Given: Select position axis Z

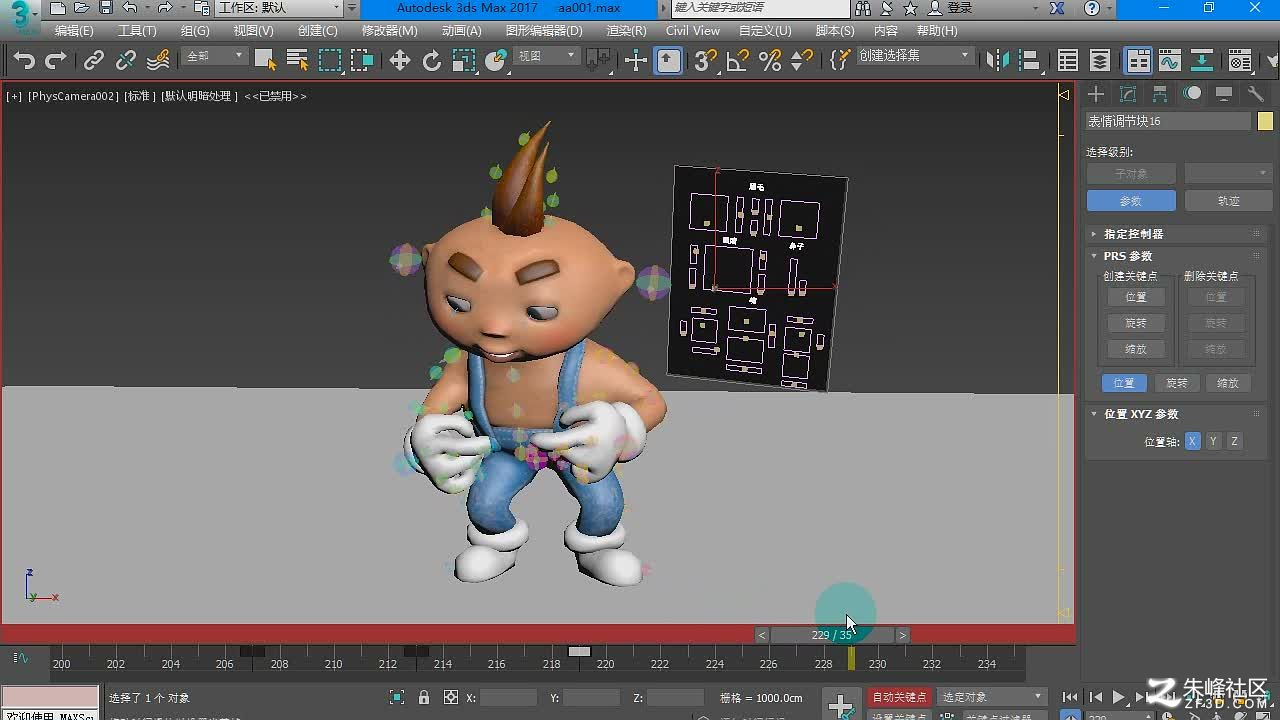Looking at the screenshot, I should 1234,441.
